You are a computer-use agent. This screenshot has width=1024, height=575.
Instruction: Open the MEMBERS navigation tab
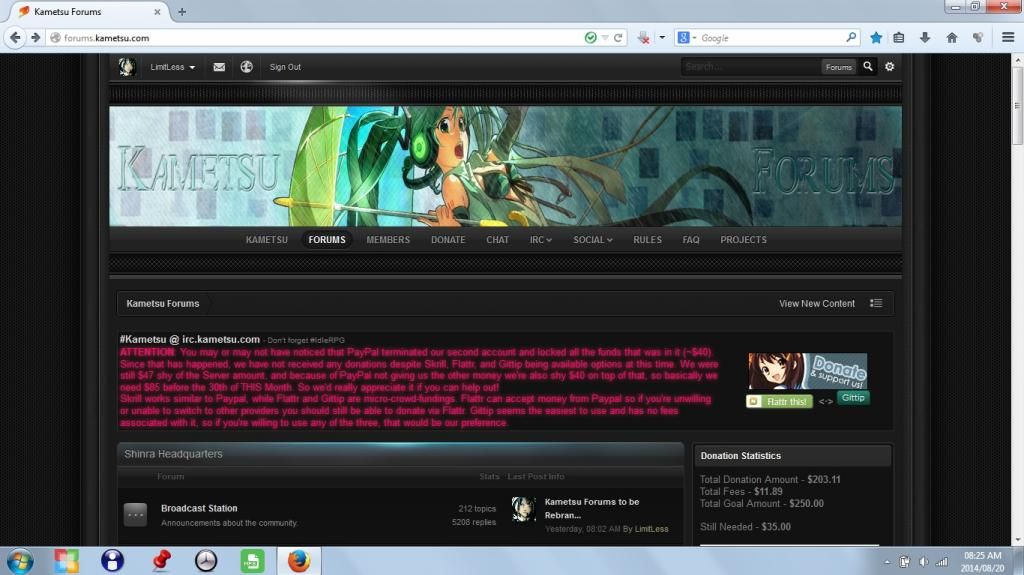point(388,240)
